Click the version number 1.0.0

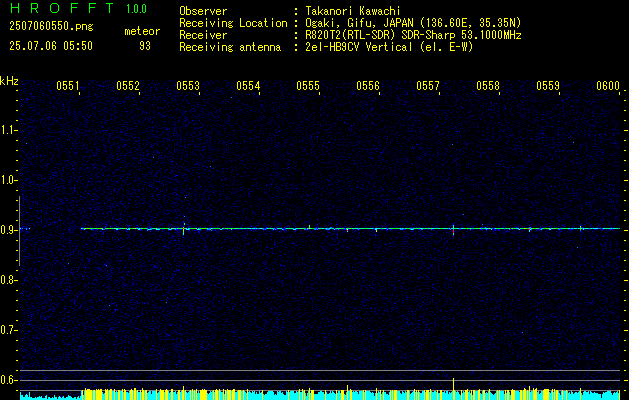pyautogui.click(x=136, y=9)
